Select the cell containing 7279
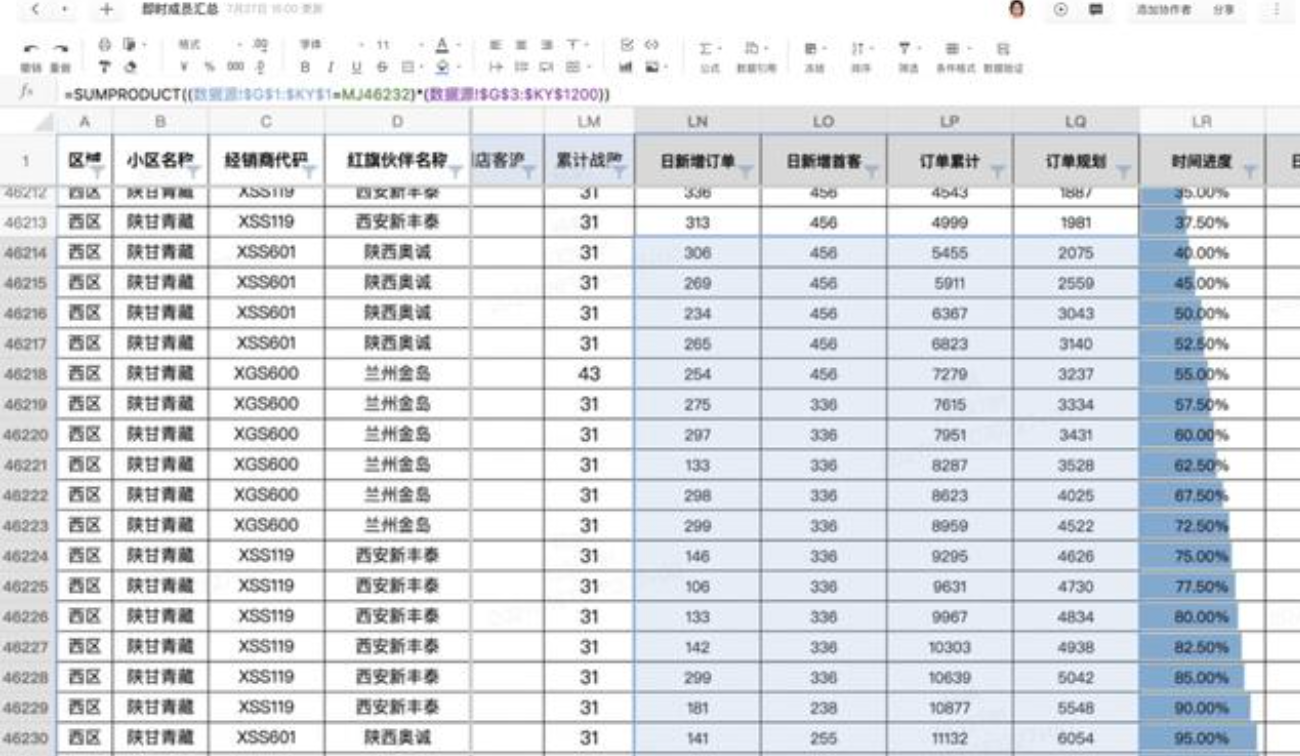Viewport: 1300px width, 756px height. click(x=949, y=374)
